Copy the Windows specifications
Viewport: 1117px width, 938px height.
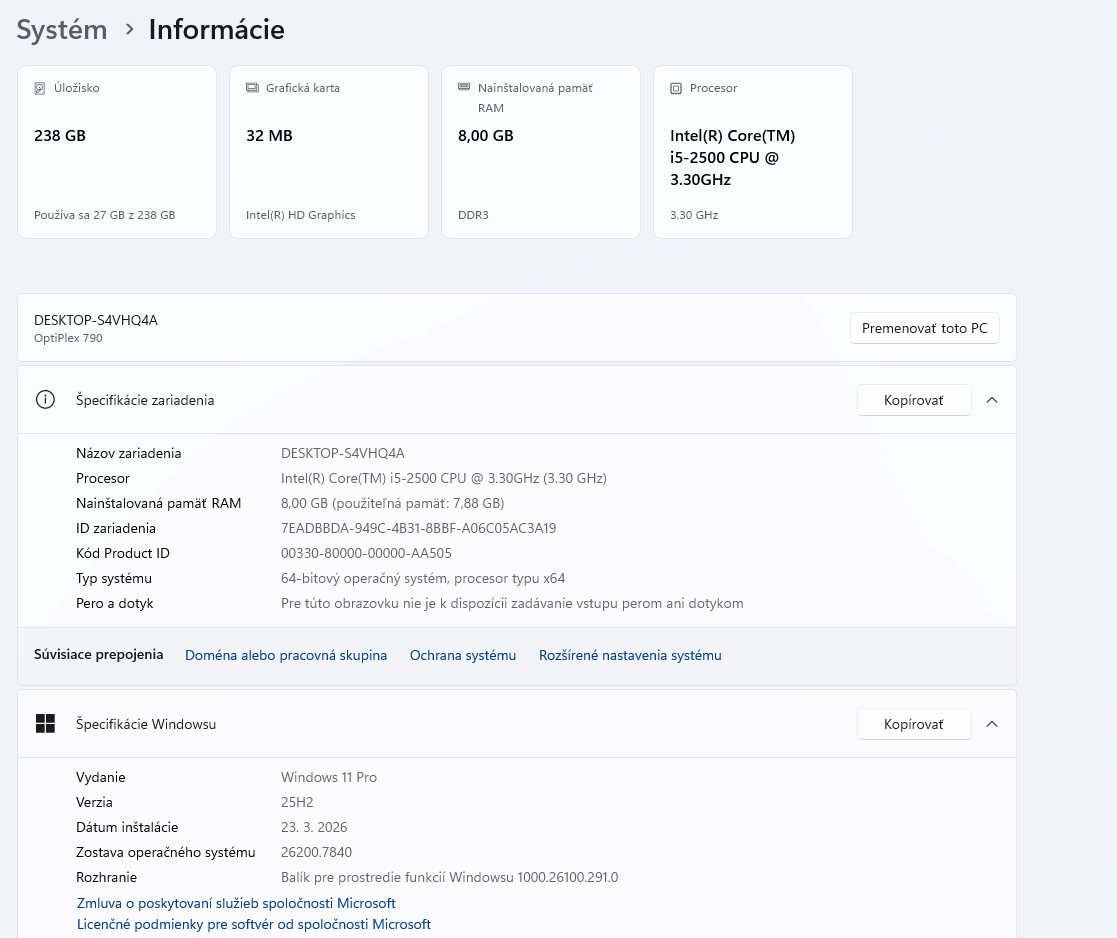coord(914,724)
